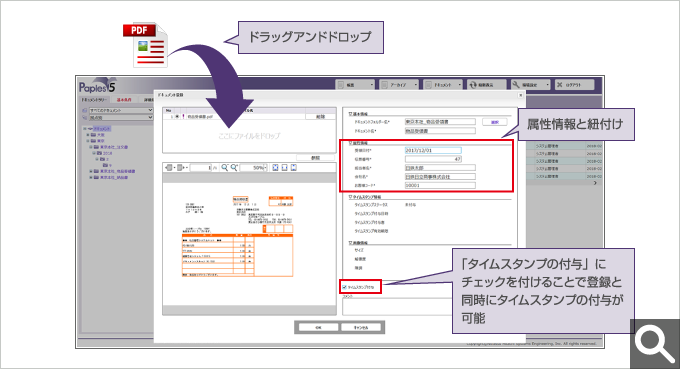This screenshot has width=680, height=369.
Task: Click the date field 2017/12/01
Action: pyautogui.click(x=433, y=150)
